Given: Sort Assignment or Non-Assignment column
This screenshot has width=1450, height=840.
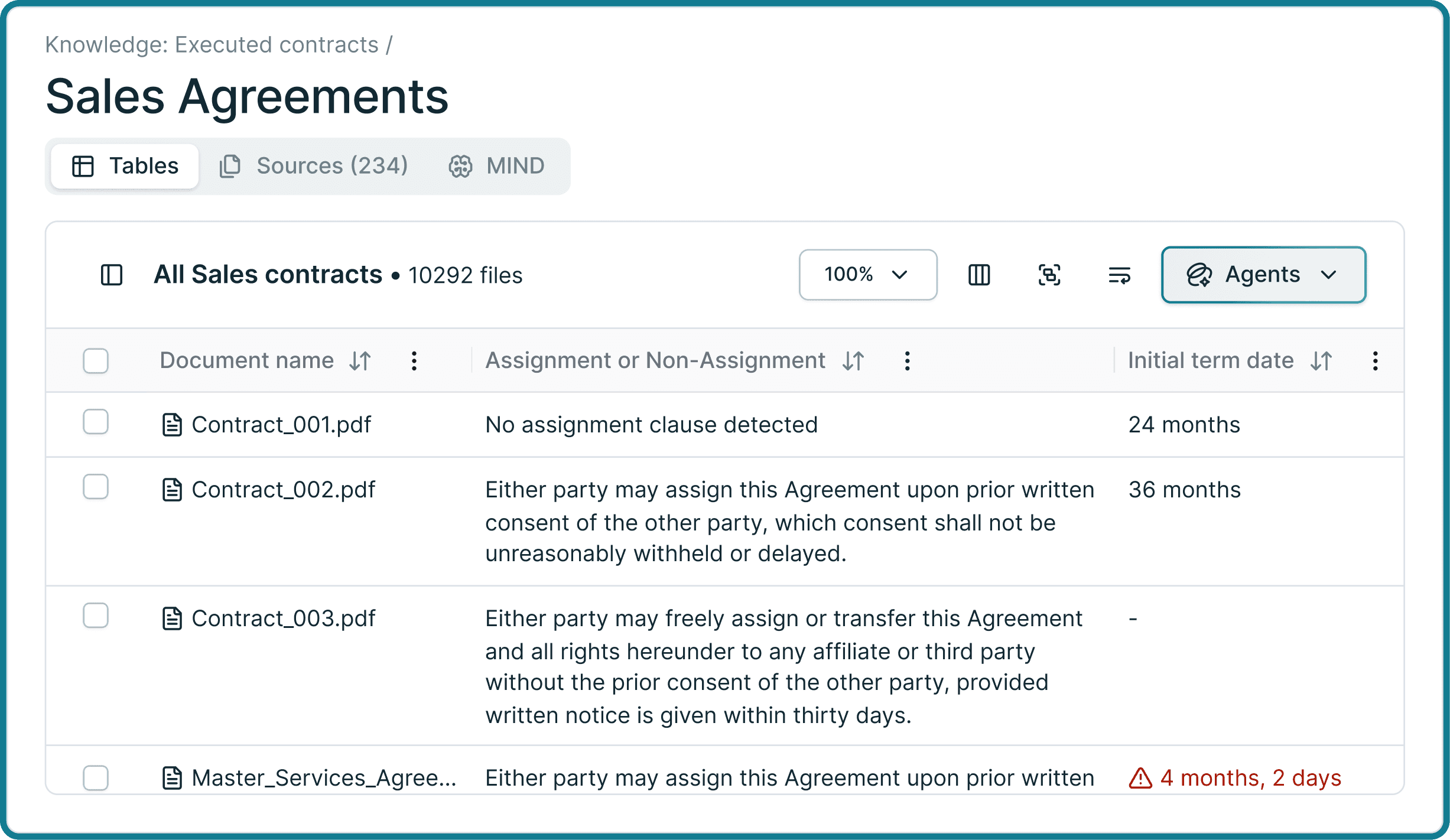Looking at the screenshot, I should (853, 360).
